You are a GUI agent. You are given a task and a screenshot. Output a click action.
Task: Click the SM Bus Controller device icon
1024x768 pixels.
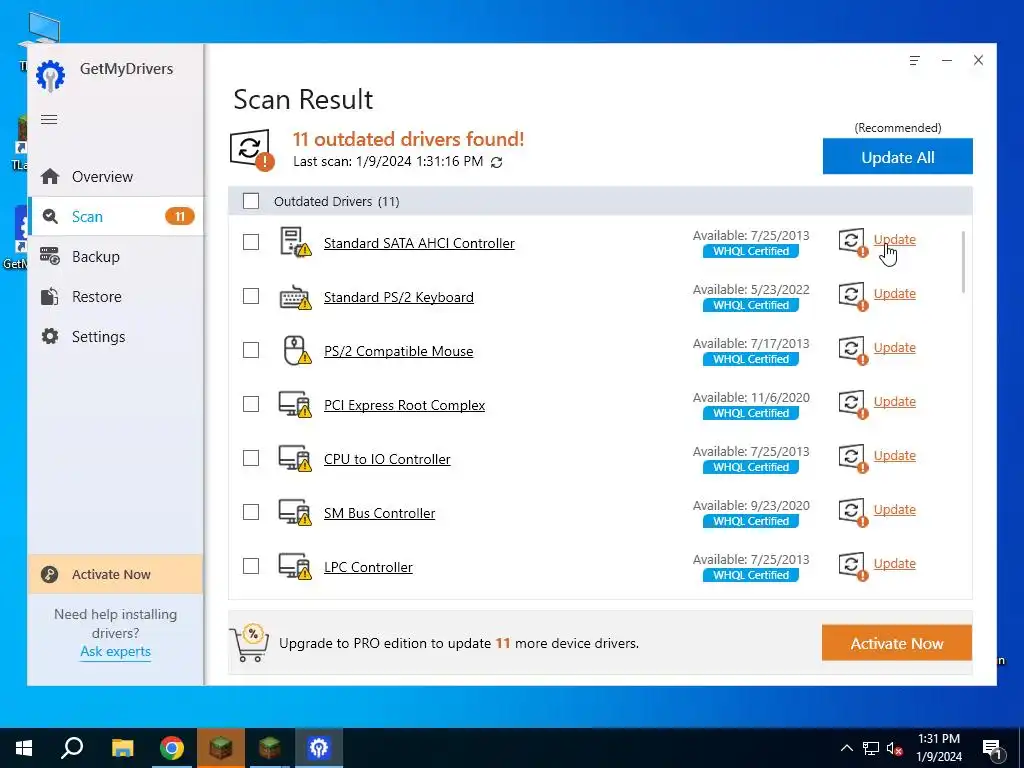click(x=295, y=513)
